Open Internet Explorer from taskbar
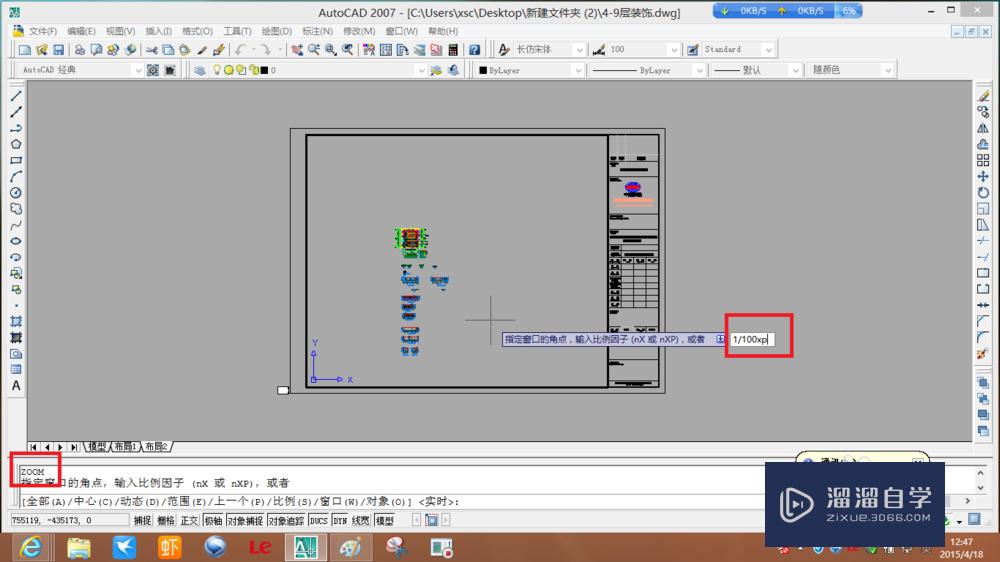Image resolution: width=1000 pixels, height=562 pixels. click(31, 547)
